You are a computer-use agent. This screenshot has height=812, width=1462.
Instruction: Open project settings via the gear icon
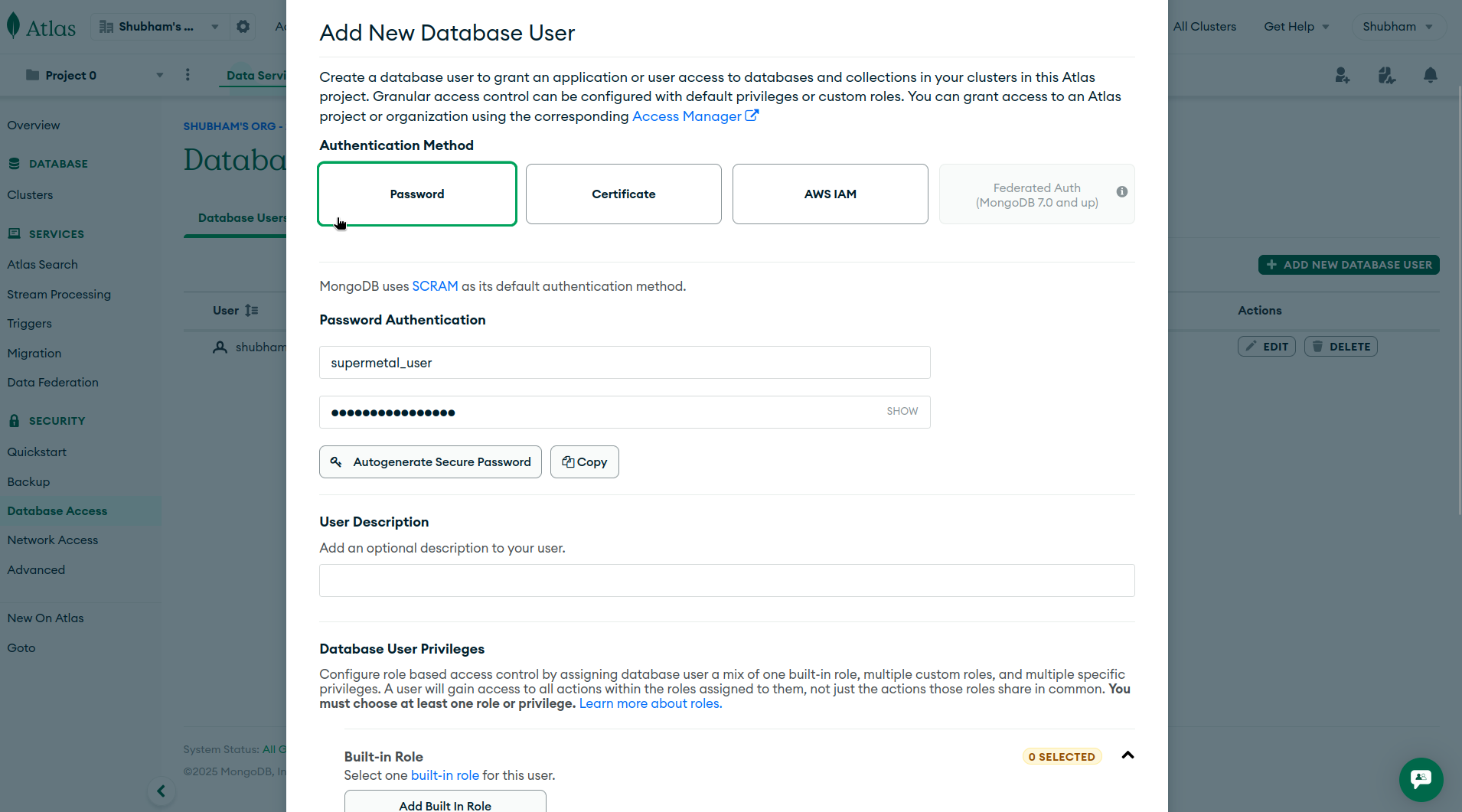tap(243, 26)
